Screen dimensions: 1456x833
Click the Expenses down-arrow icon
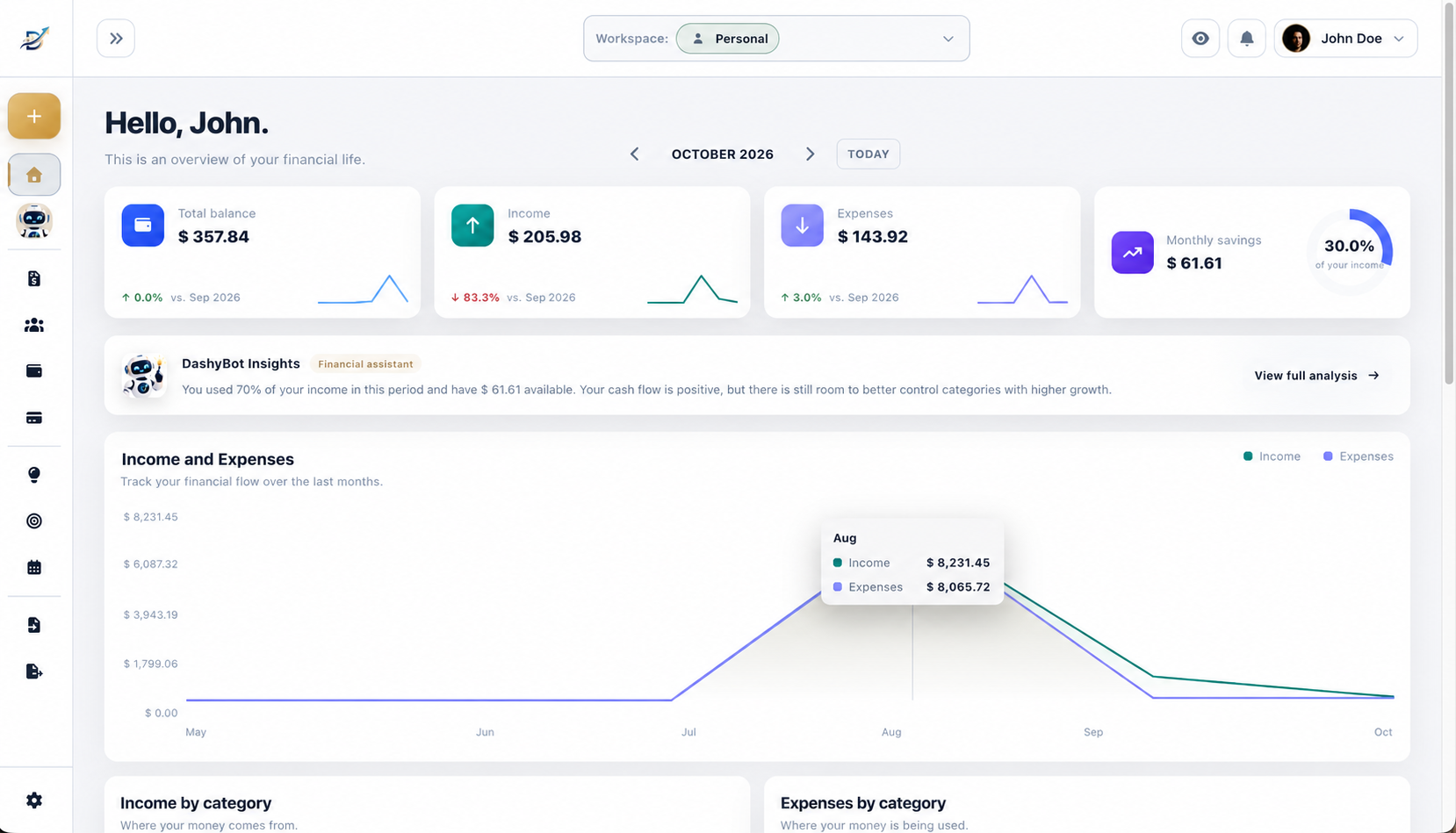(x=803, y=226)
